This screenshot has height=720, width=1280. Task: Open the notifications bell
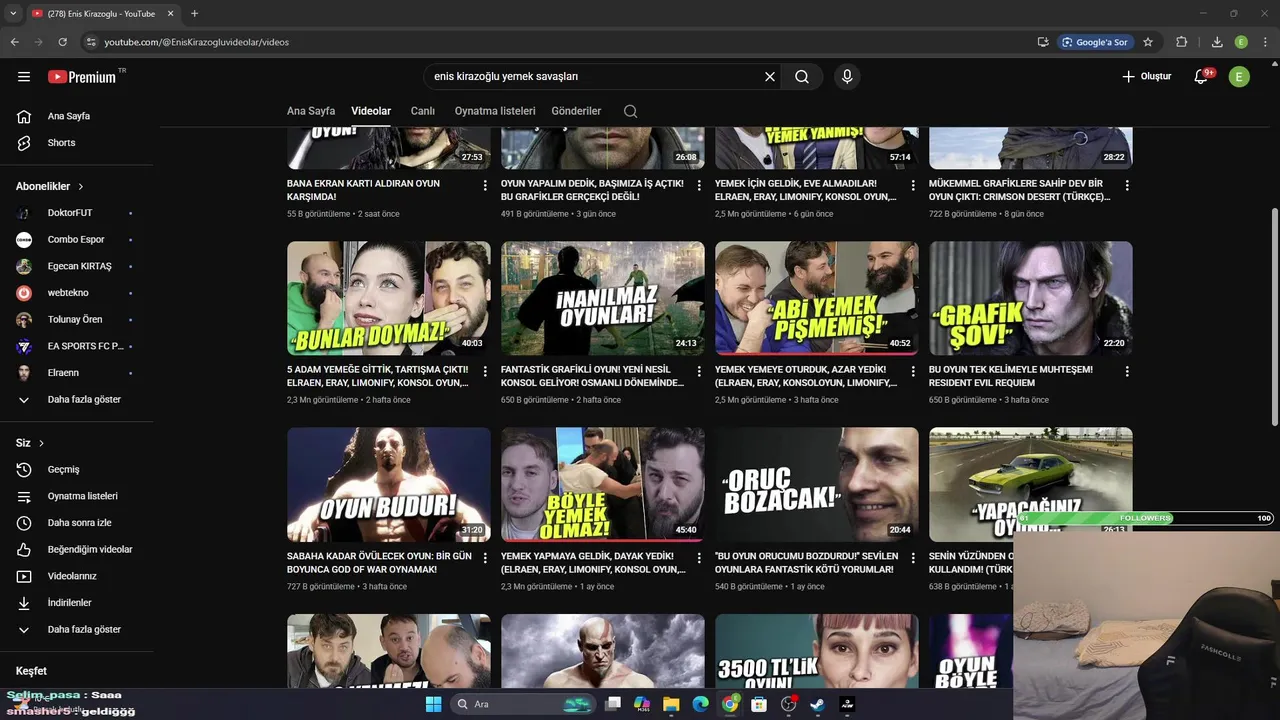(x=1202, y=77)
